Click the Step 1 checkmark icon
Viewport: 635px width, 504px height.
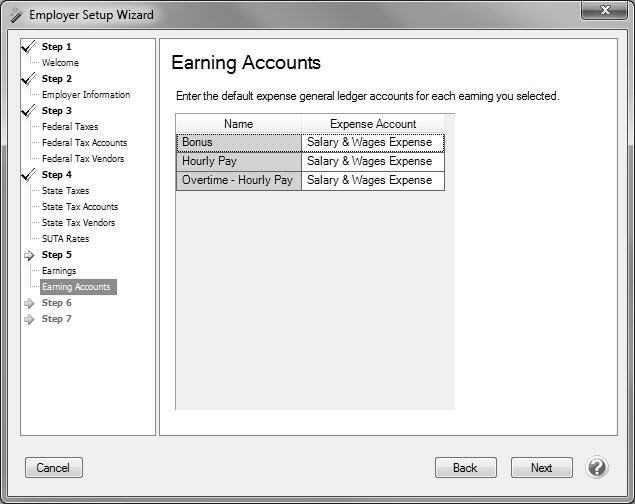(x=29, y=47)
